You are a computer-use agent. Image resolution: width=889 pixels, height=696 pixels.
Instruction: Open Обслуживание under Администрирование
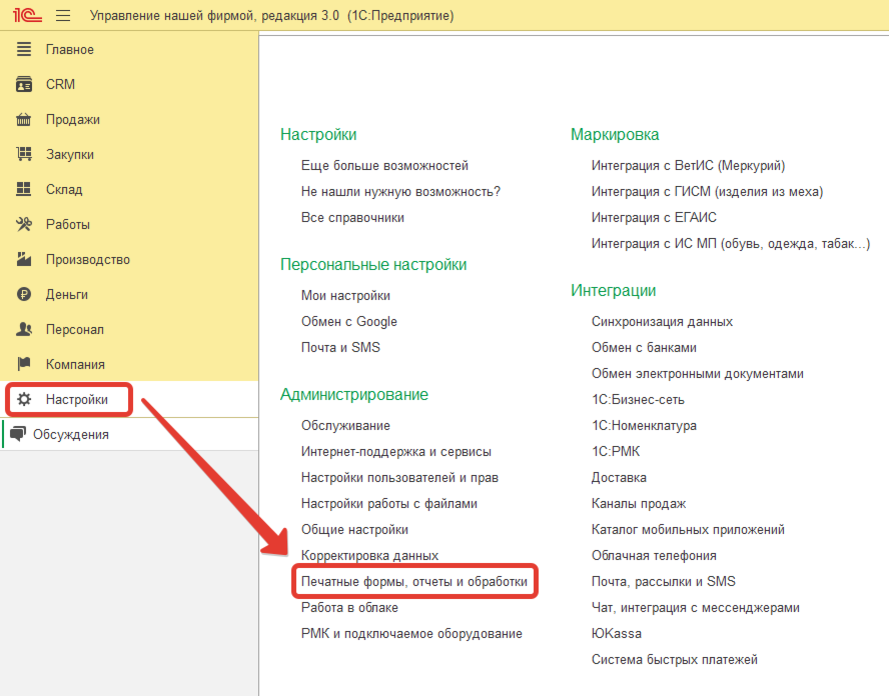click(x=345, y=426)
